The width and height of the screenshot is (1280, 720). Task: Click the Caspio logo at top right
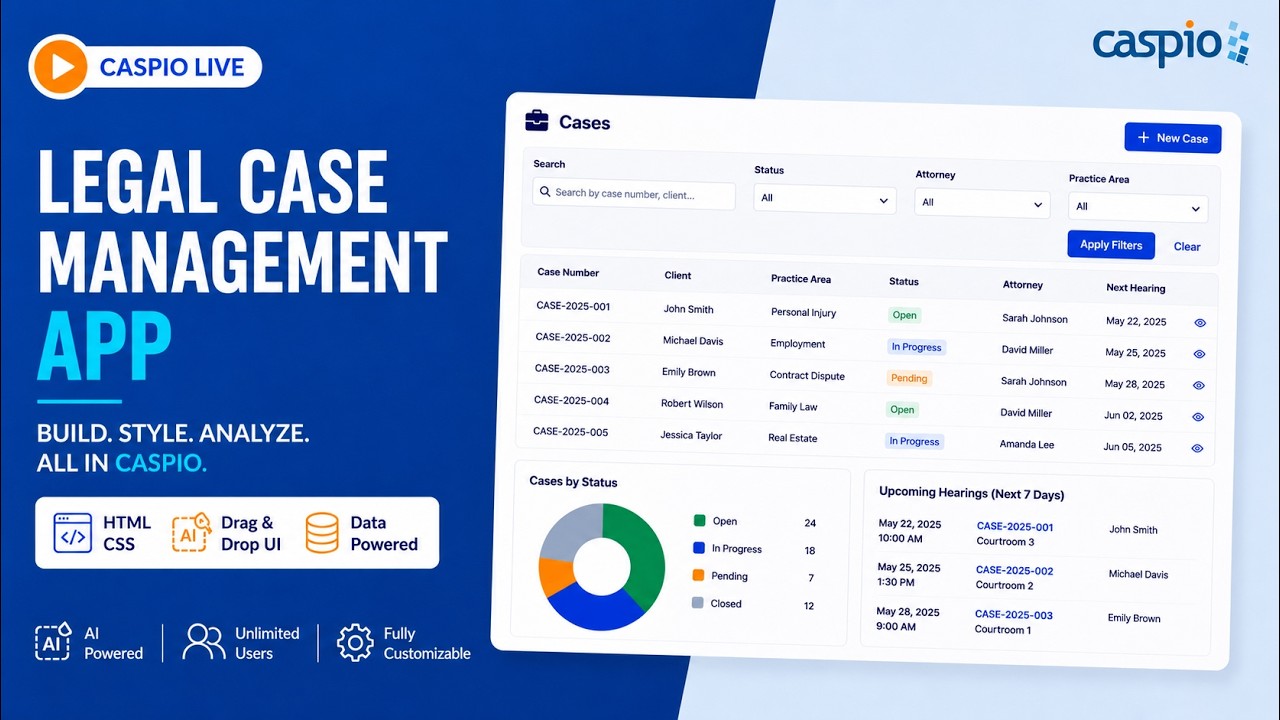1171,43
